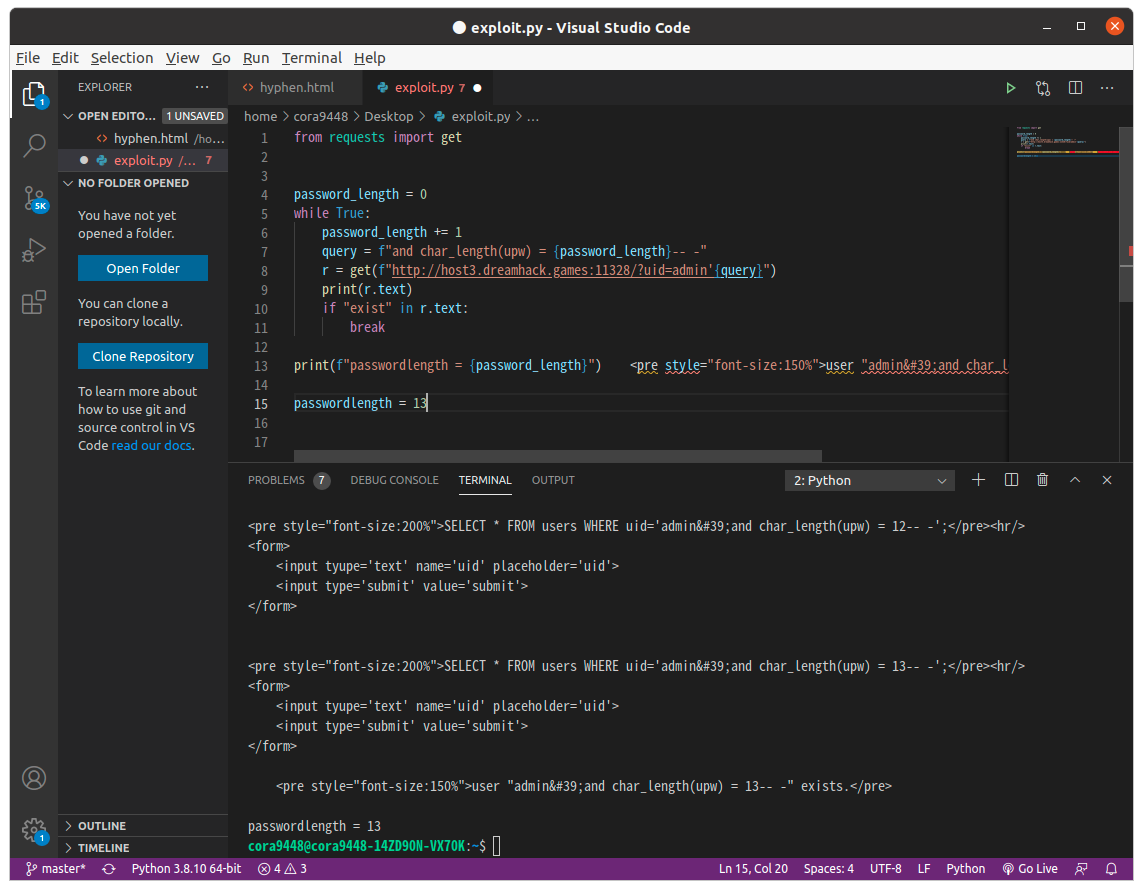Open the terminal selector dropdown 2: Python
Image resolution: width=1143 pixels, height=890 pixels.
tap(870, 480)
